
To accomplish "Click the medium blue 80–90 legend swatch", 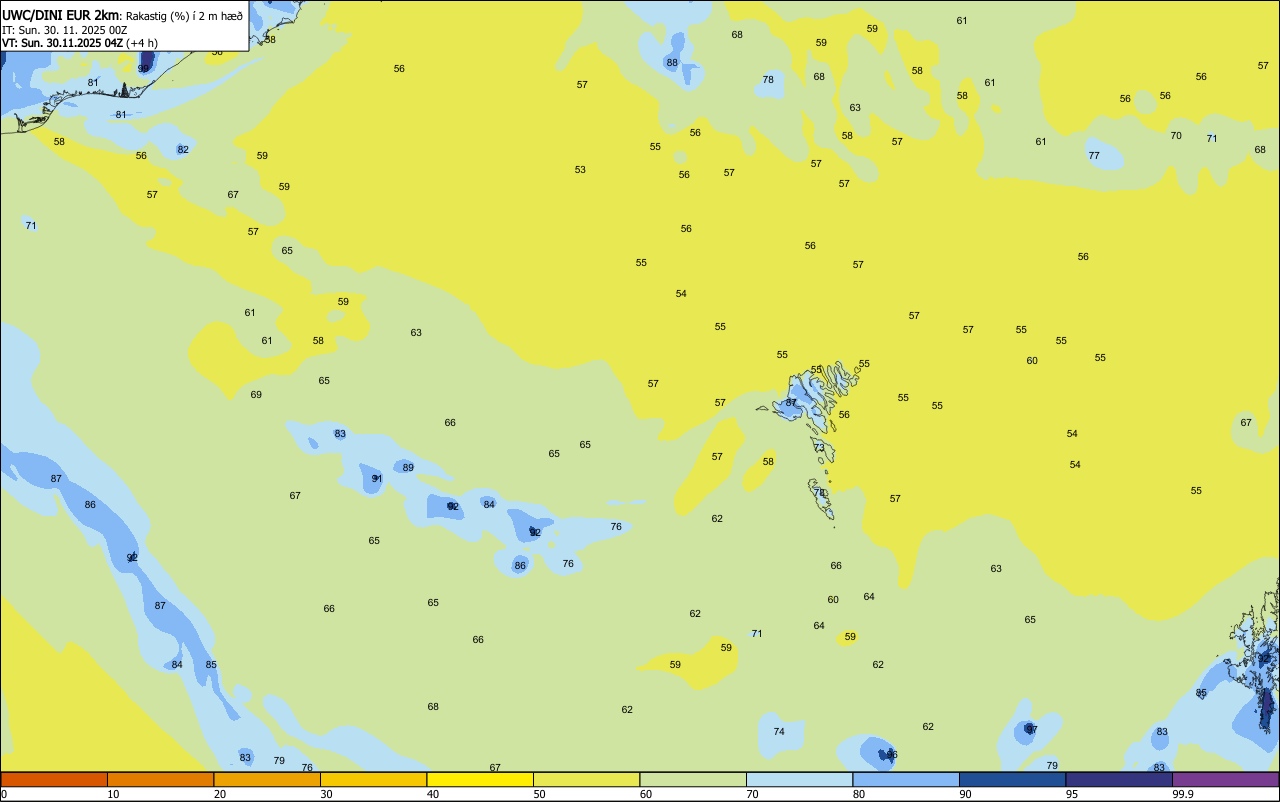I will (906, 779).
